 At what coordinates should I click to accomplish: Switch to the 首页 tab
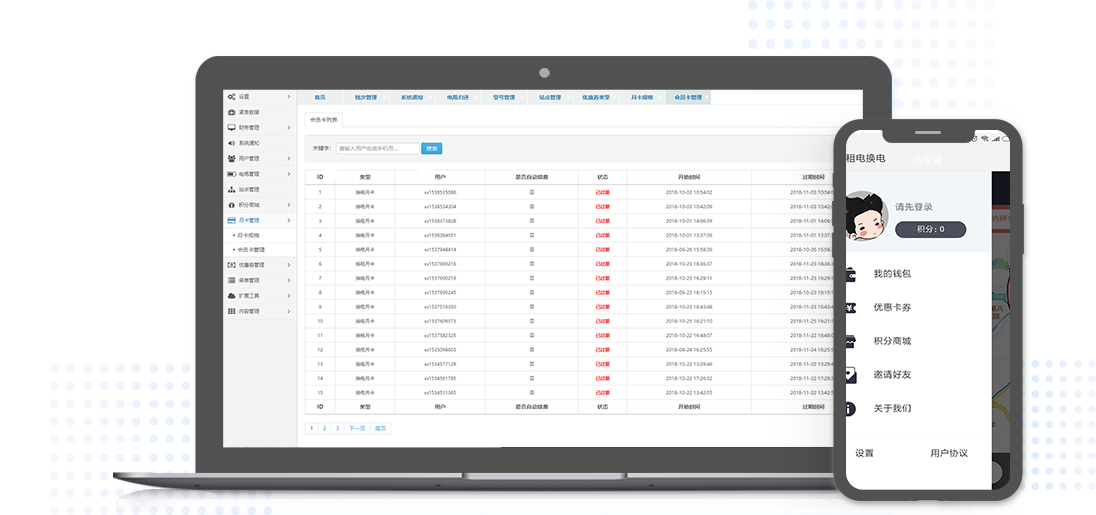click(x=320, y=98)
